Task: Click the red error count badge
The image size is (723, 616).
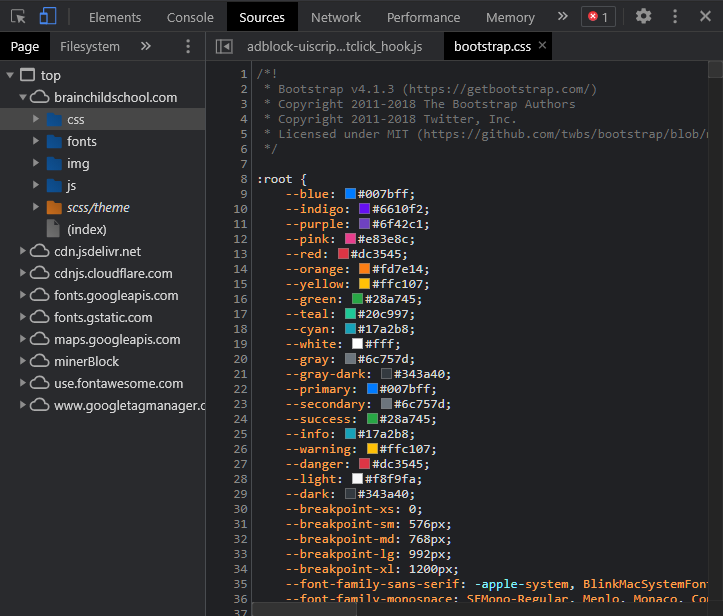Action: [598, 17]
